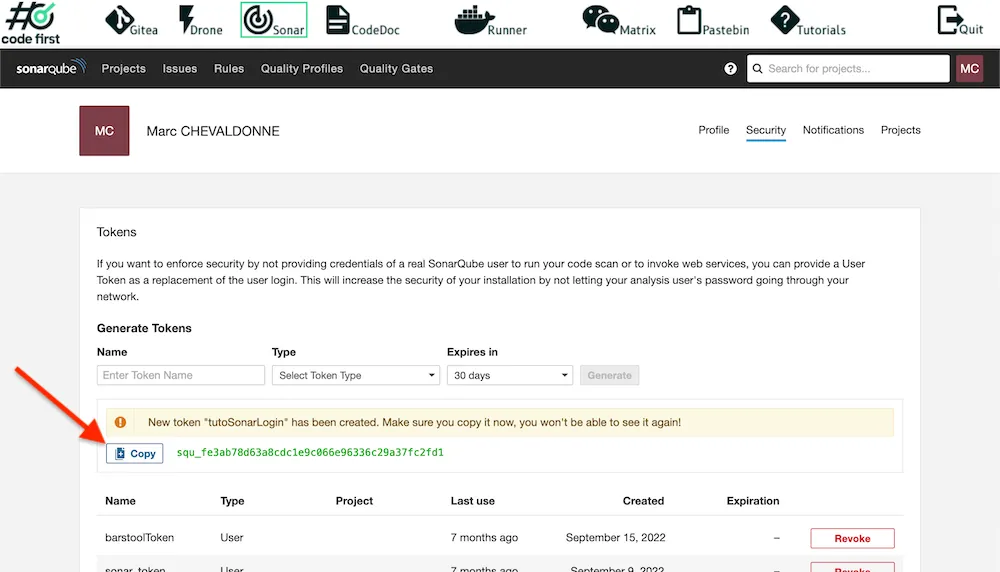
Task: Switch to the Notifications tab
Action: pyautogui.click(x=833, y=130)
